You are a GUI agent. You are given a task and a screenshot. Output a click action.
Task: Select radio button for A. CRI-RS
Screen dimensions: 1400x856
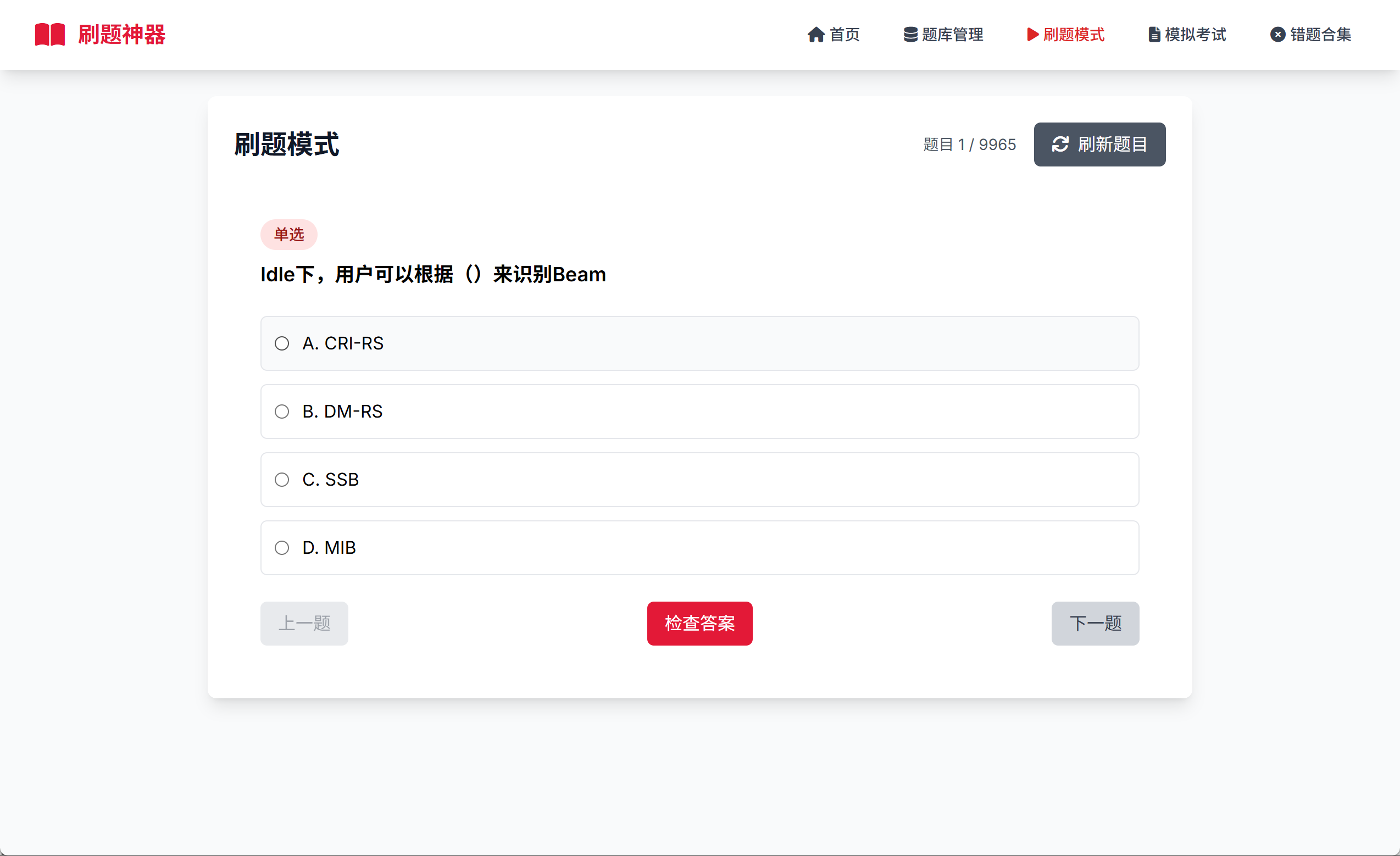click(282, 343)
